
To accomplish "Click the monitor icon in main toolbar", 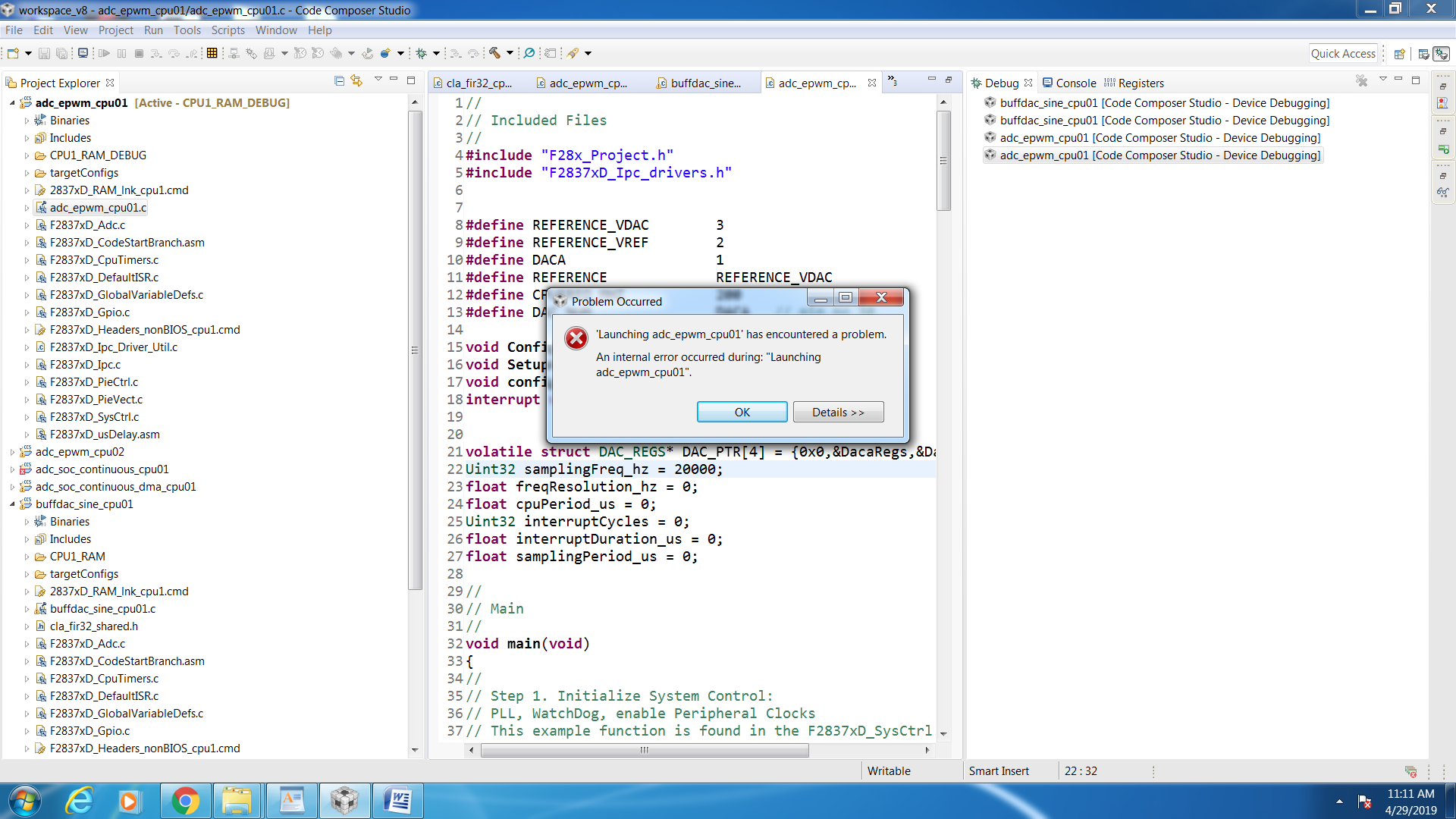I will [x=83, y=53].
